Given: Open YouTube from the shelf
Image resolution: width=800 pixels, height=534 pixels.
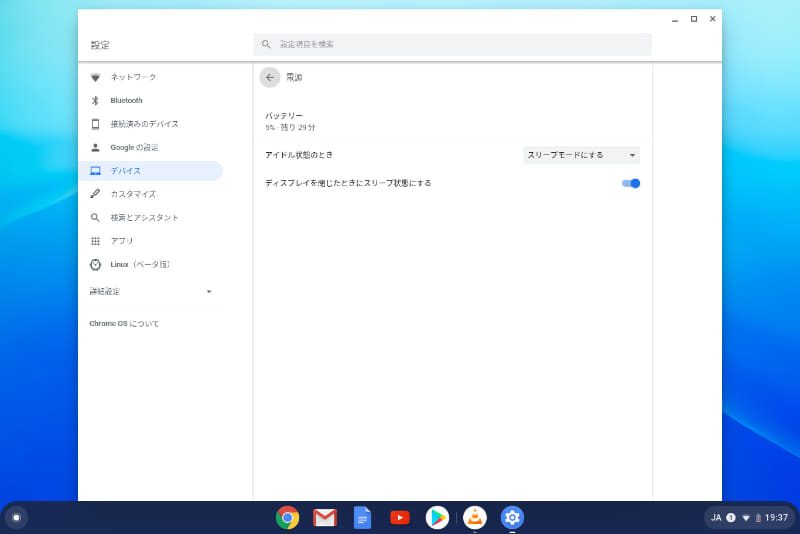Looking at the screenshot, I should pos(400,518).
